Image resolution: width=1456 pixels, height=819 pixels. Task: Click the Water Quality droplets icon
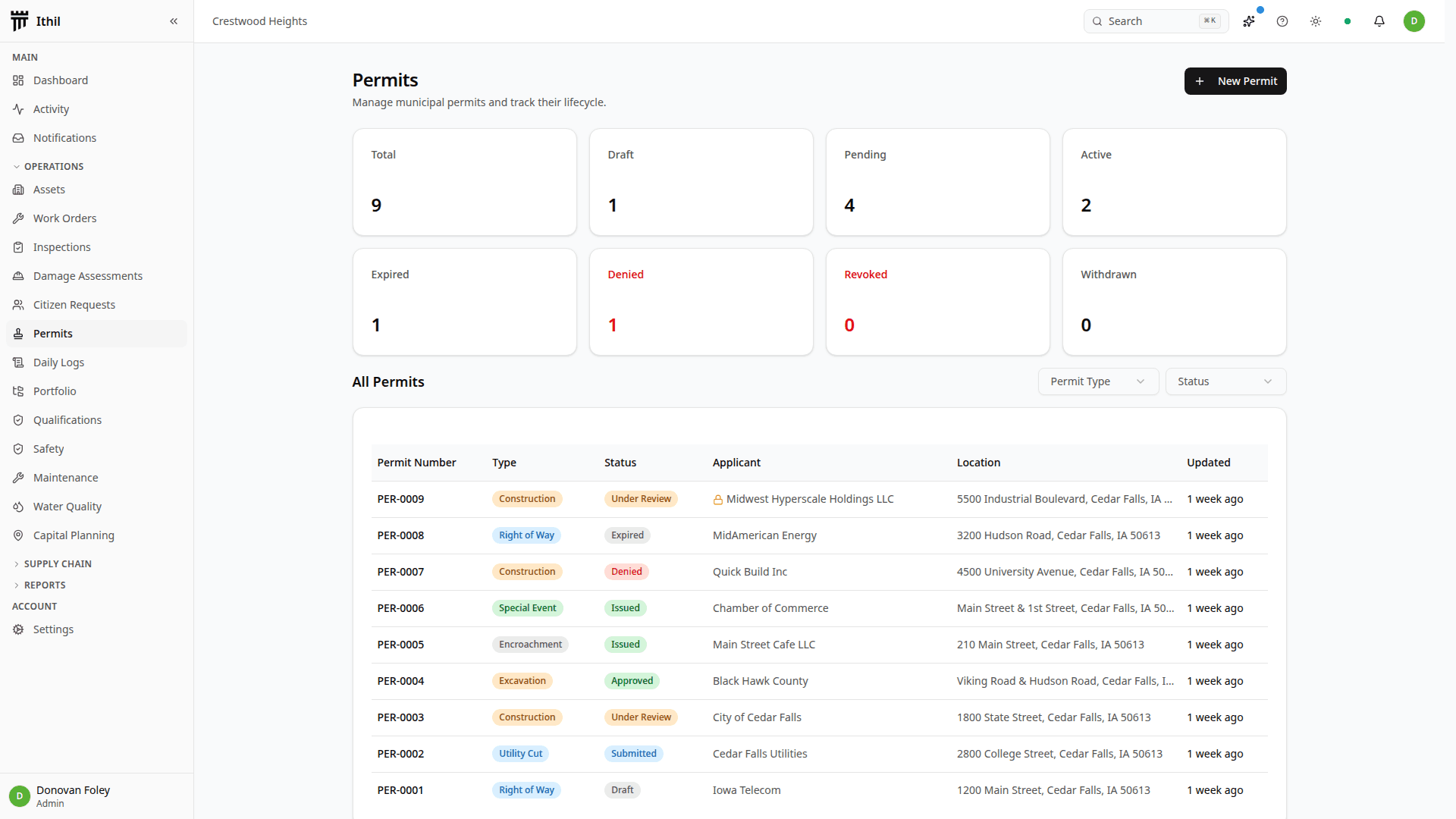[x=18, y=507]
